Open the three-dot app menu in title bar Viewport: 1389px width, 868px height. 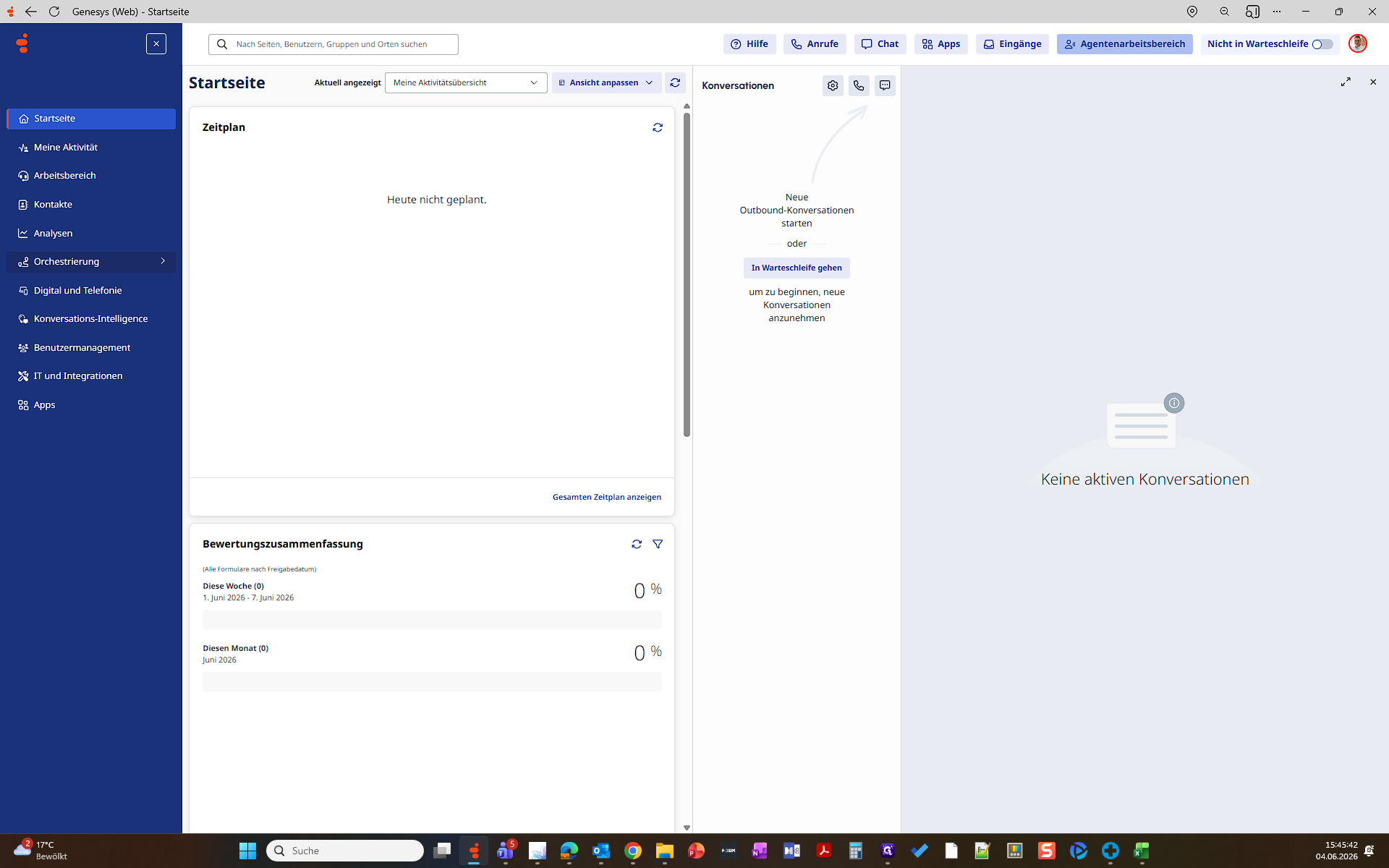tap(1277, 12)
